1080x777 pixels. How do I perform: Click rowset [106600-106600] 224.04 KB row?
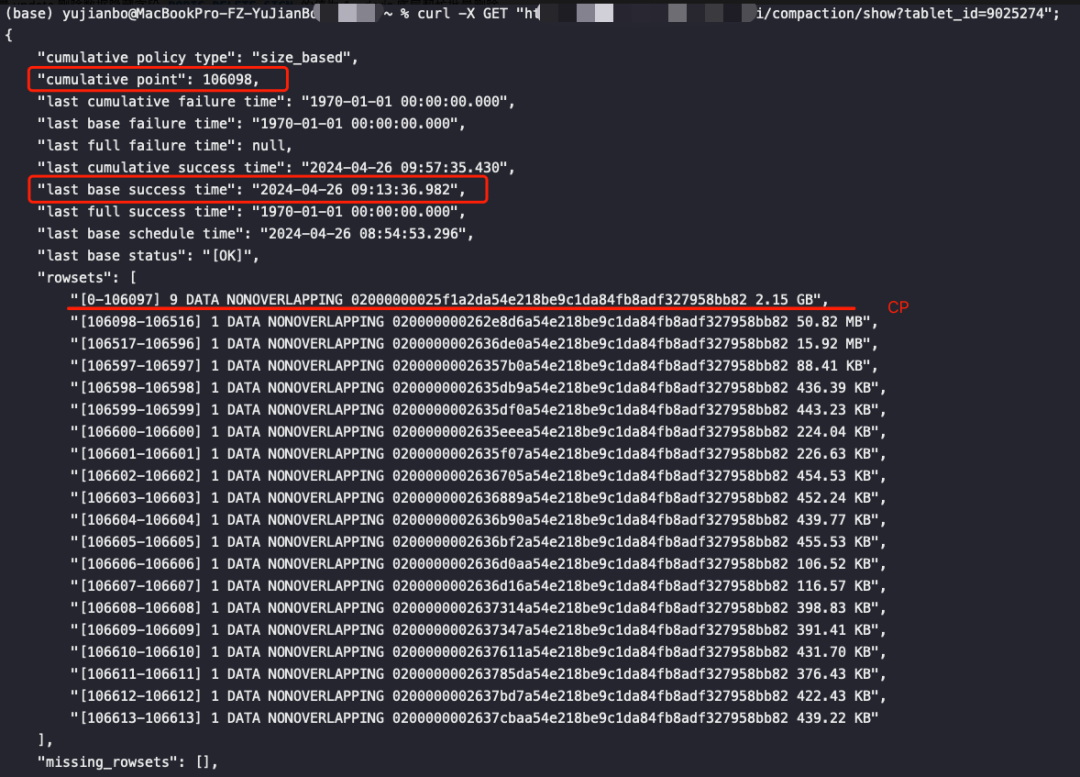478,433
